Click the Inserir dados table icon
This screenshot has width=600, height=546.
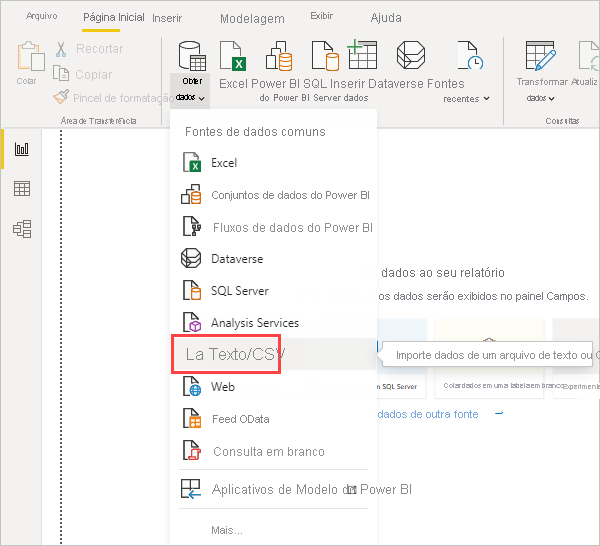pos(362,54)
